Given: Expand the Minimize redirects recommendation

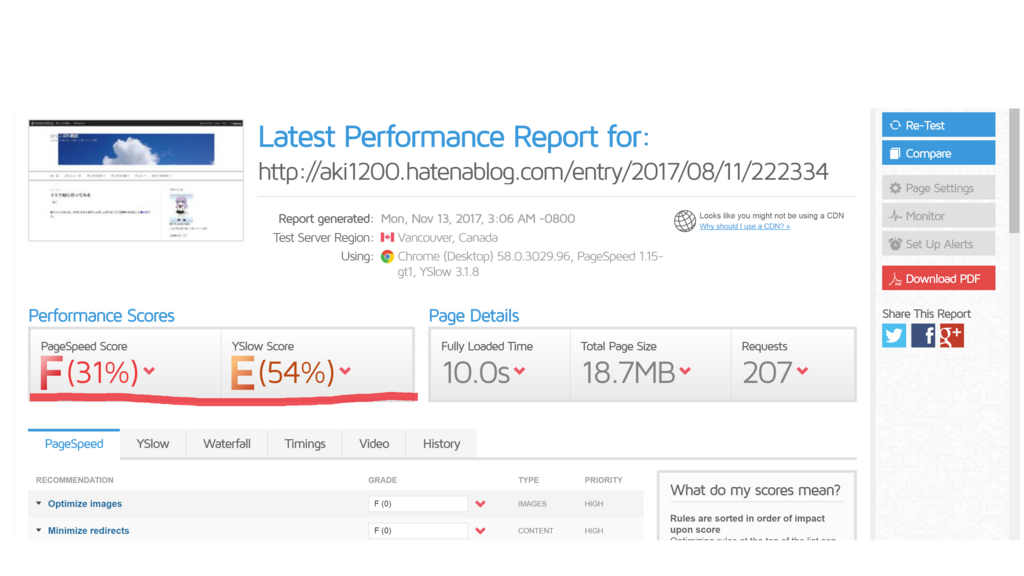Looking at the screenshot, I should (x=88, y=531).
